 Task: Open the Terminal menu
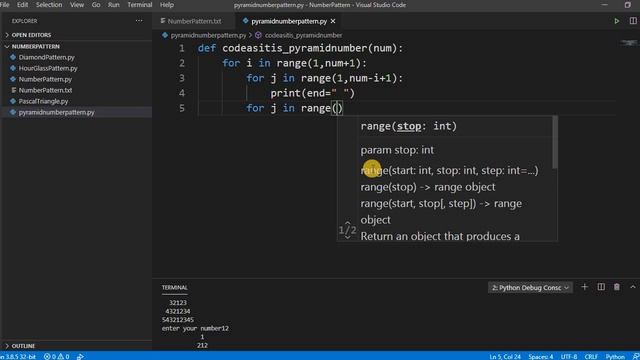140,5
